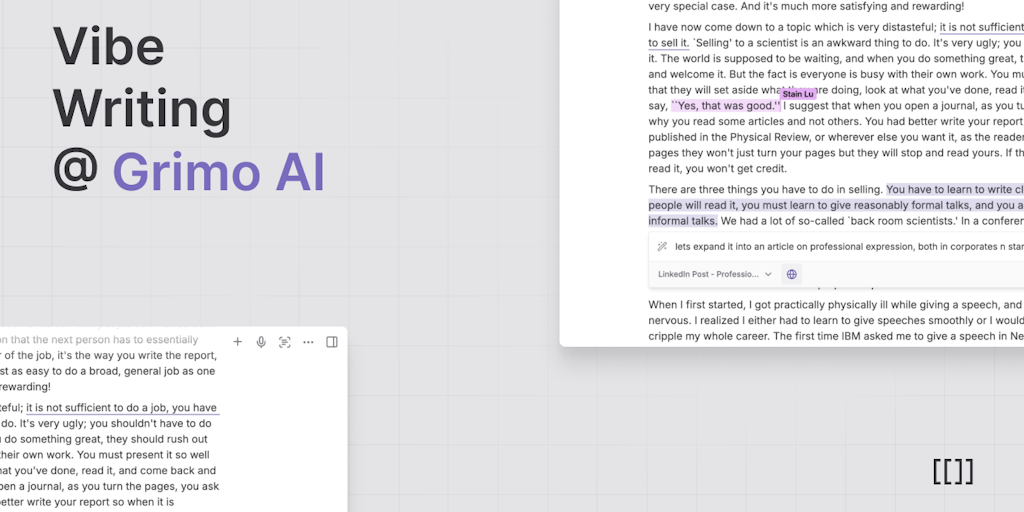Viewport: 1024px width, 512px height.
Task: Click underlined "it is not sufficient" in right document
Action: coord(980,27)
